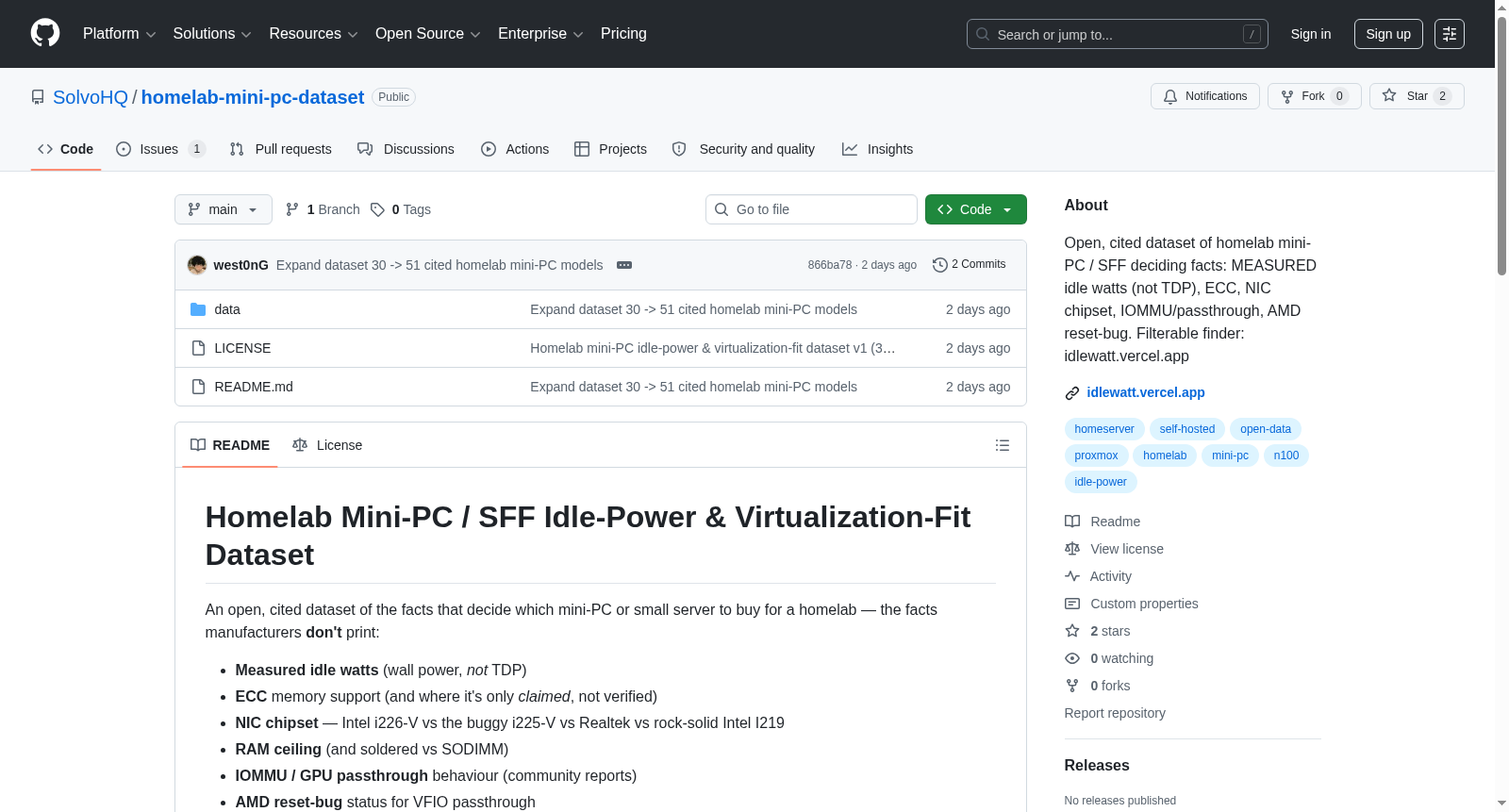Expand the Enterprise menu
This screenshot has height=812, width=1509.
(x=540, y=34)
